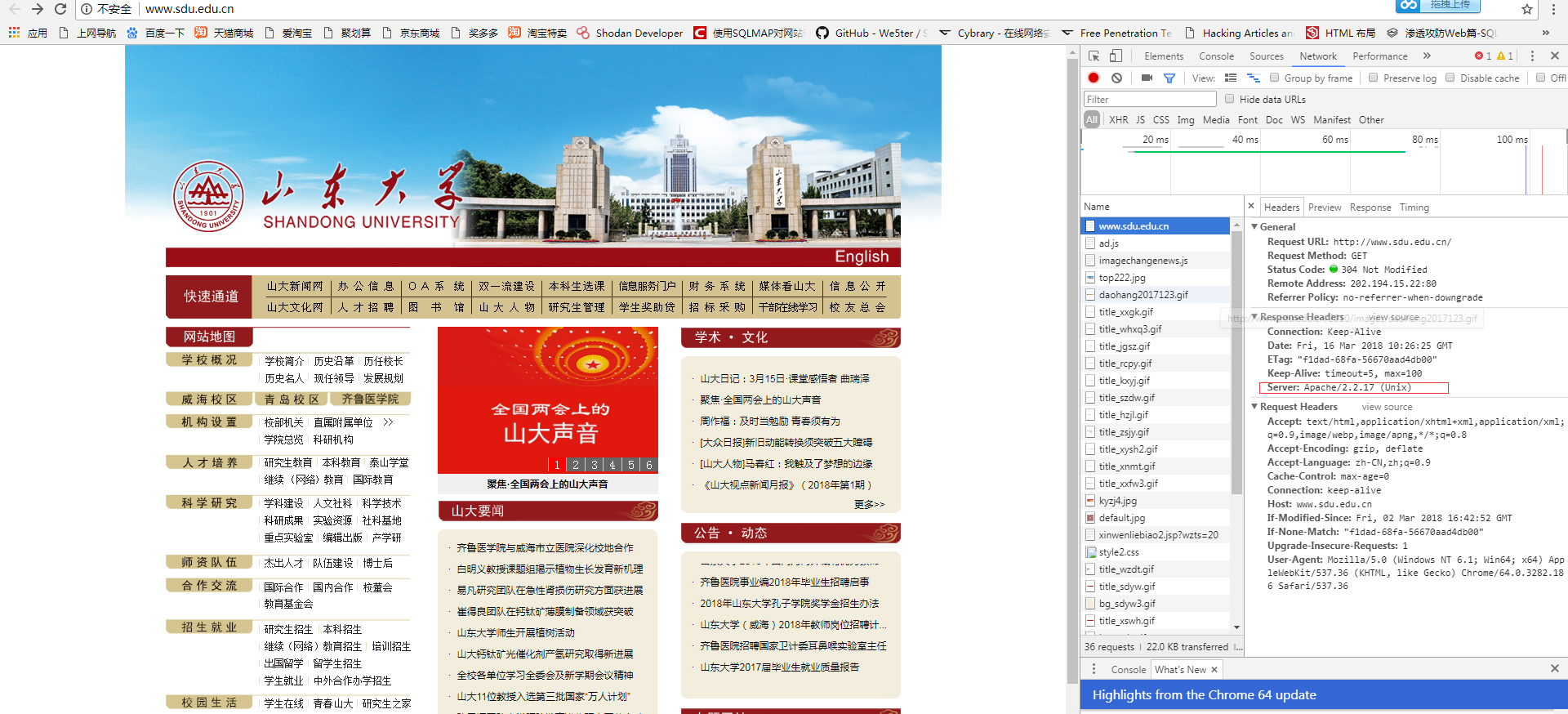The image size is (1568, 714).
Task: Stop recording network log with red button
Action: [1094, 78]
